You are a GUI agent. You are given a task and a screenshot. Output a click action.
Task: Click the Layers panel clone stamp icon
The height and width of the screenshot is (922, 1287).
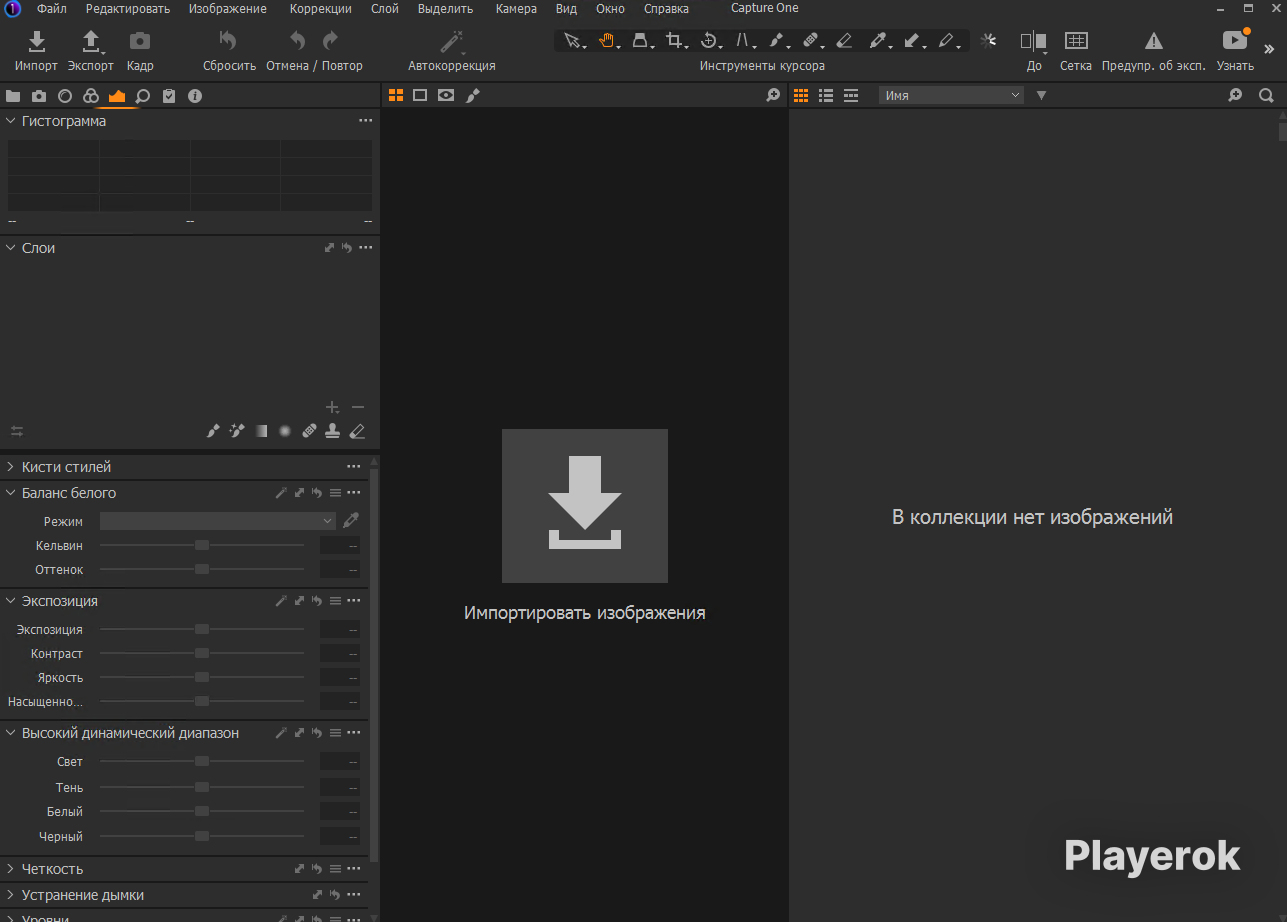[333, 431]
